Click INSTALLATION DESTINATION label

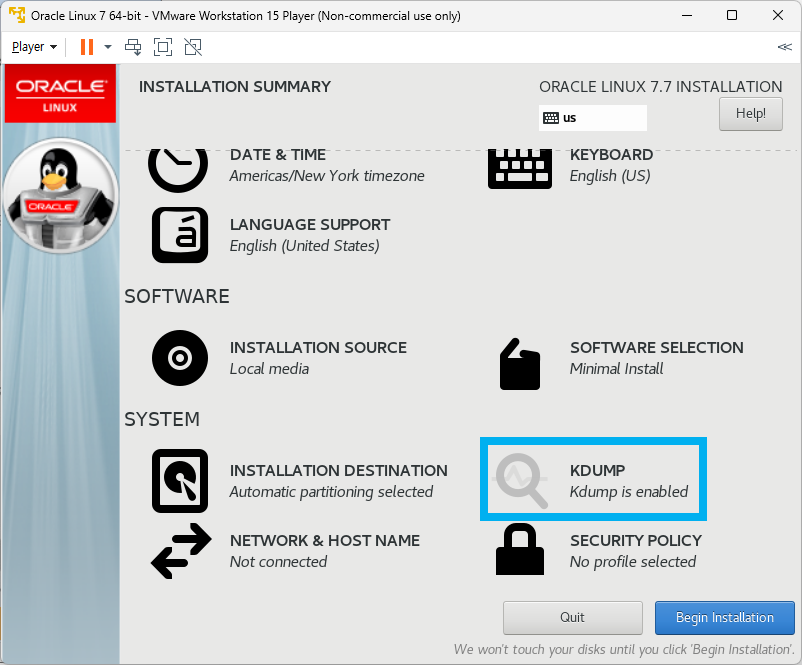tap(339, 471)
